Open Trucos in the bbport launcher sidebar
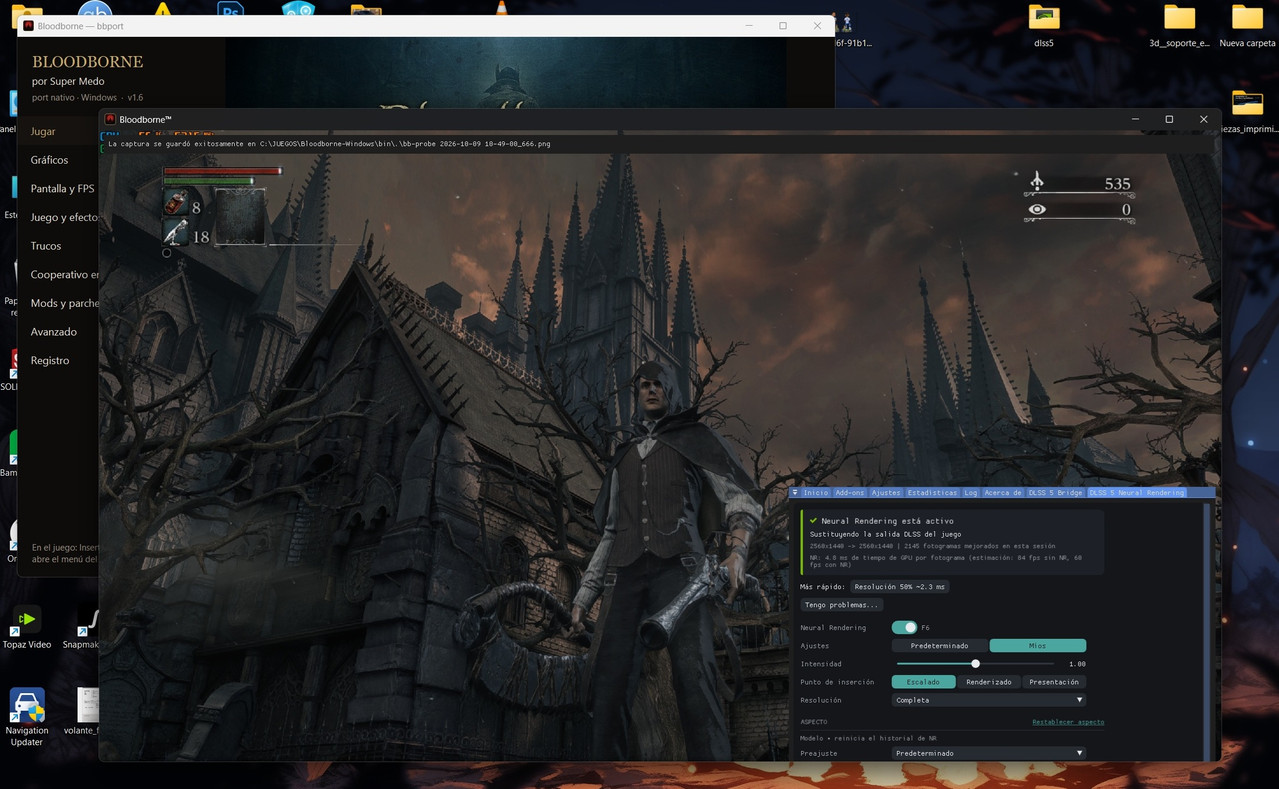This screenshot has height=789, width=1279. pyautogui.click(x=46, y=246)
